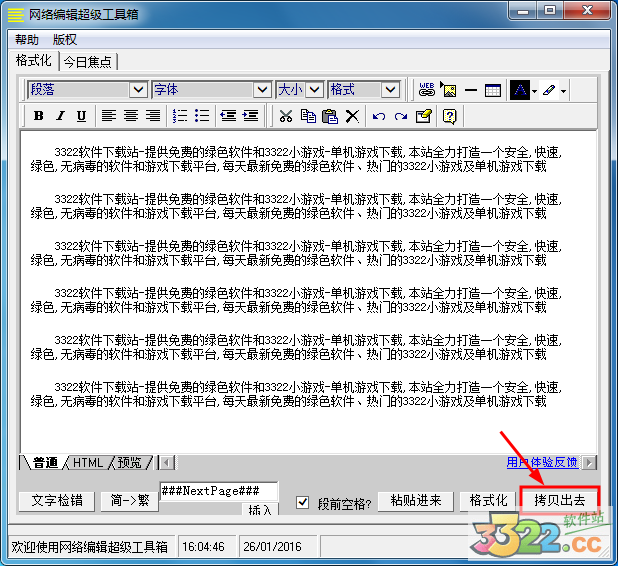The image size is (618, 566).
Task: Undo the last action
Action: tap(379, 116)
